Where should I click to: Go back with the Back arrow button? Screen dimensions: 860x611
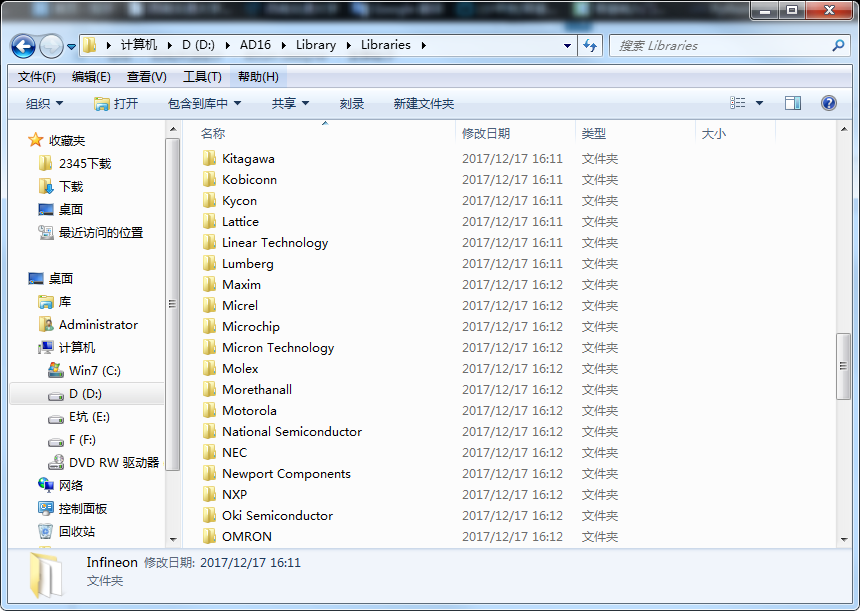click(23, 46)
